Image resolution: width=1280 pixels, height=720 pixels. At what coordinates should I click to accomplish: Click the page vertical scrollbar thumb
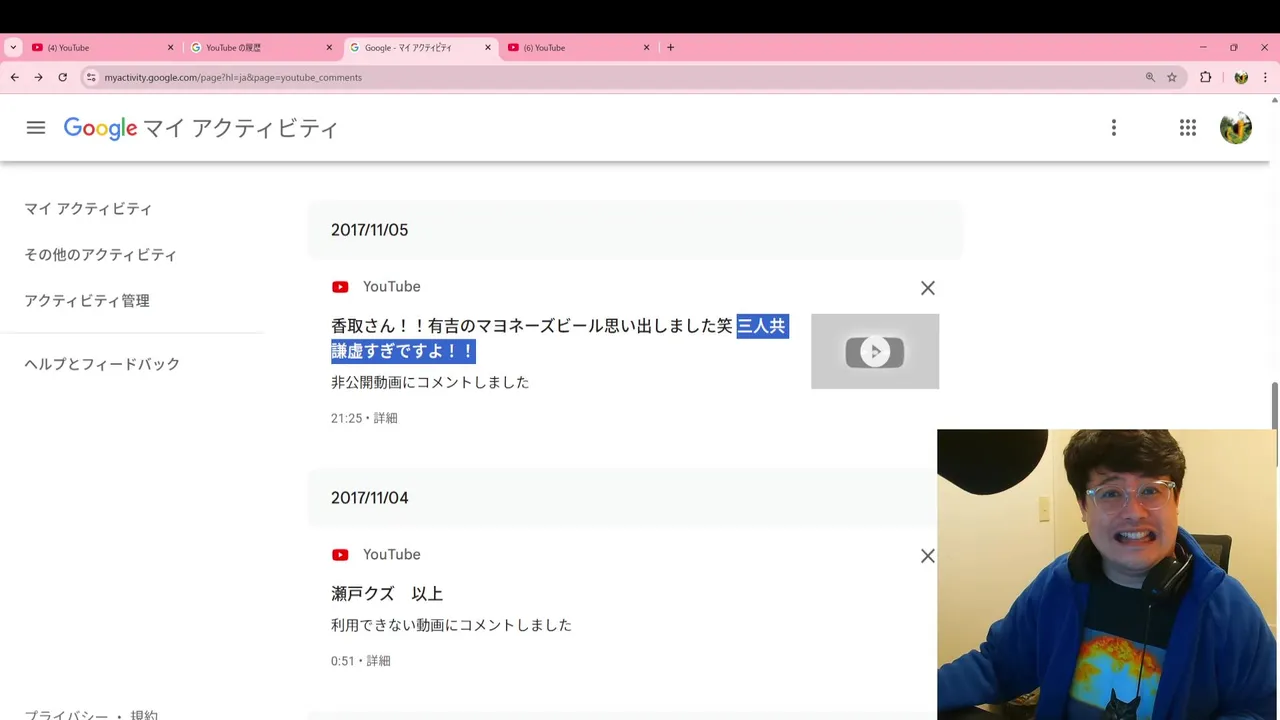pyautogui.click(x=1274, y=424)
